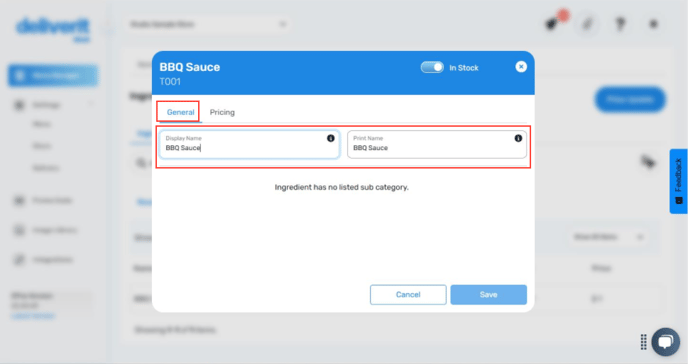Edit the Print Name field
Screen dimensions: 688x364
point(437,144)
